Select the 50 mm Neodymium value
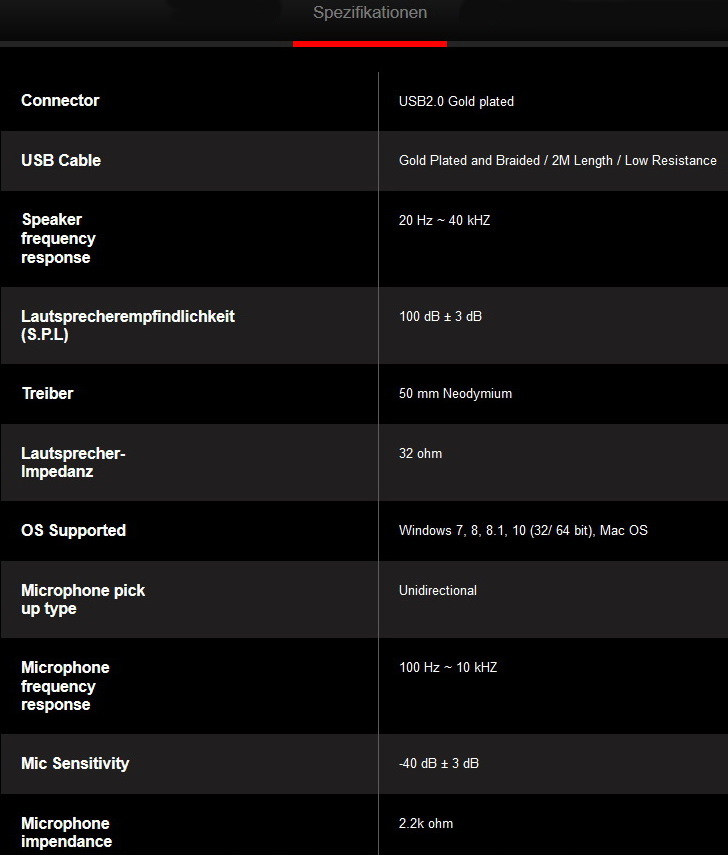 (x=455, y=393)
